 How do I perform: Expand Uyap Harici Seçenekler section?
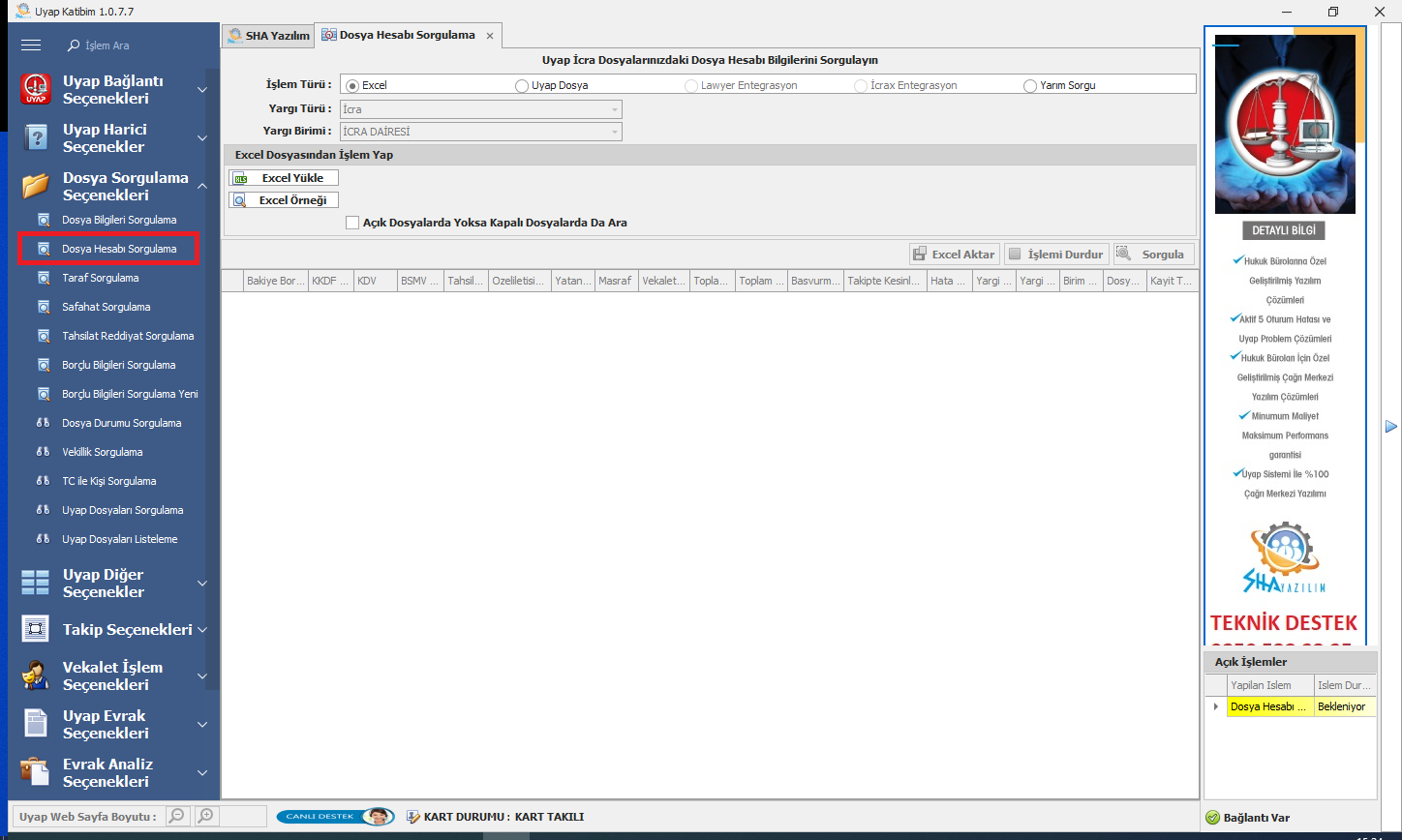point(202,137)
